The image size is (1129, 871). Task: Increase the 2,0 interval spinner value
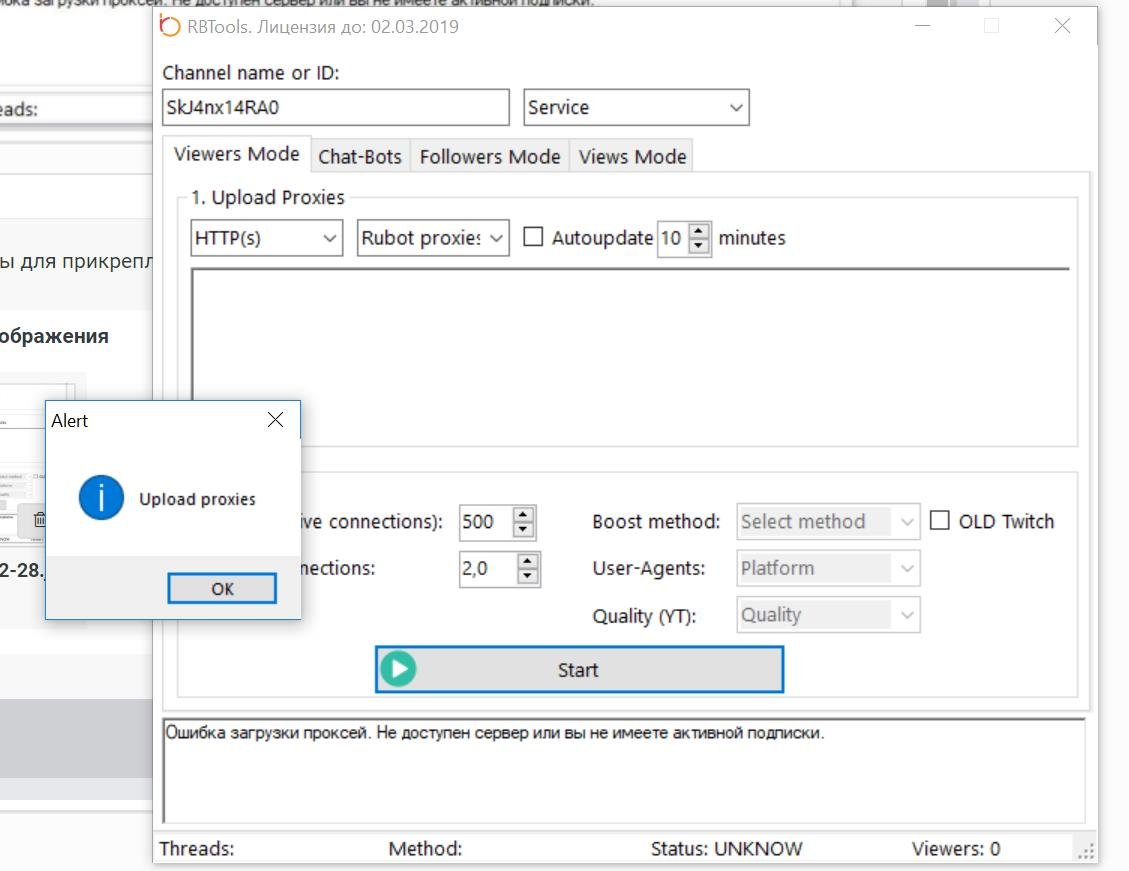[x=528, y=561]
